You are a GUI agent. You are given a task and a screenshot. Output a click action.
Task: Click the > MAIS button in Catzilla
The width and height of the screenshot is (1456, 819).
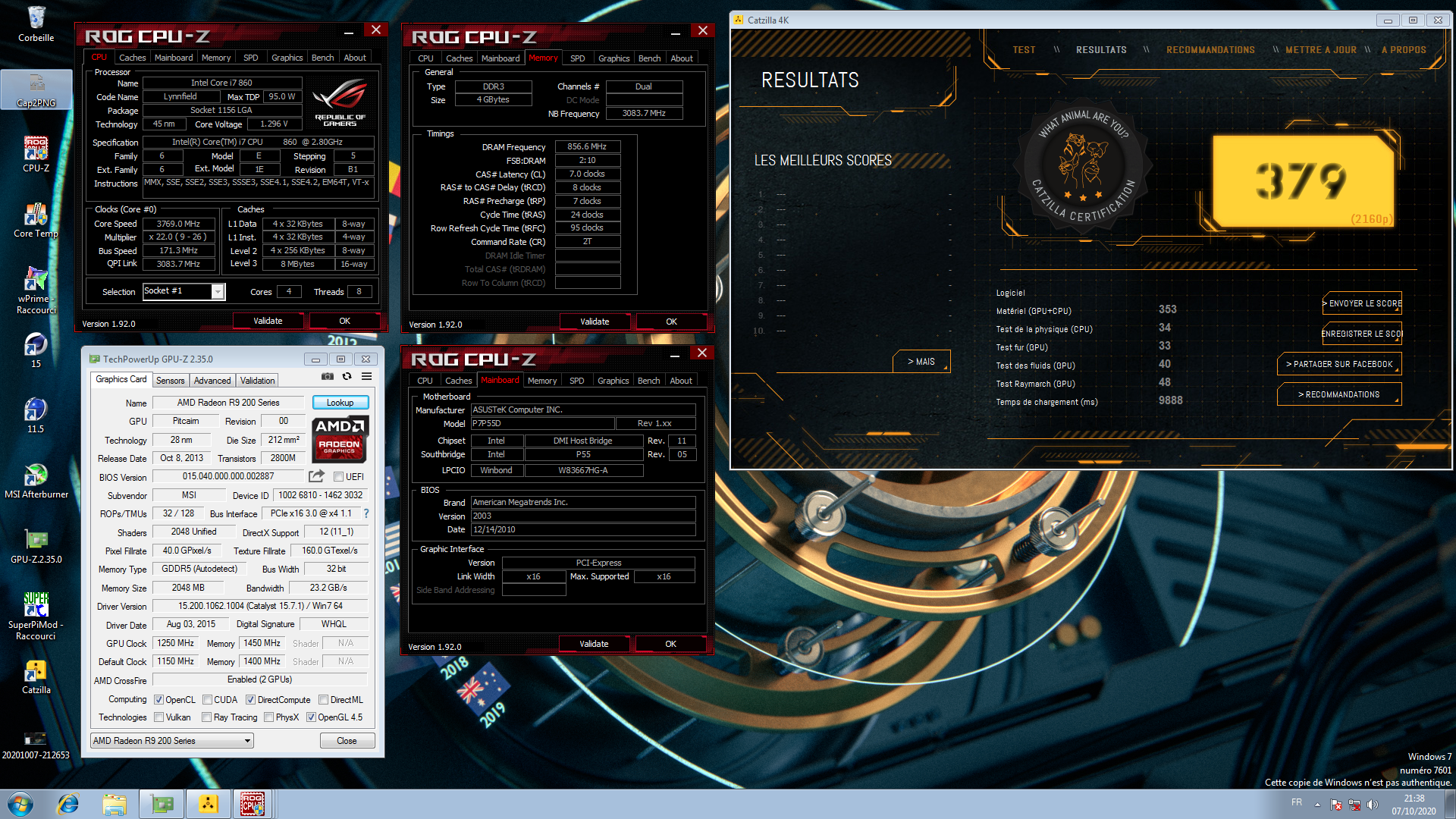pos(921,362)
